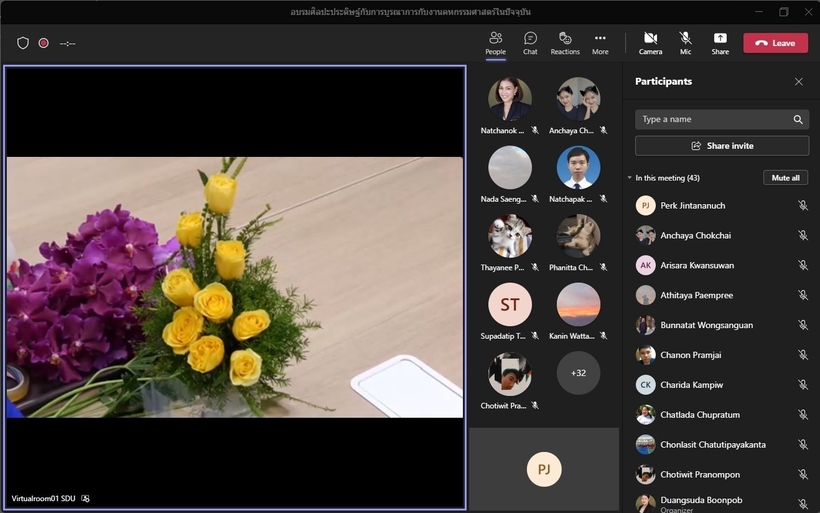
Task: Click the red recording indicator
Action: click(43, 43)
